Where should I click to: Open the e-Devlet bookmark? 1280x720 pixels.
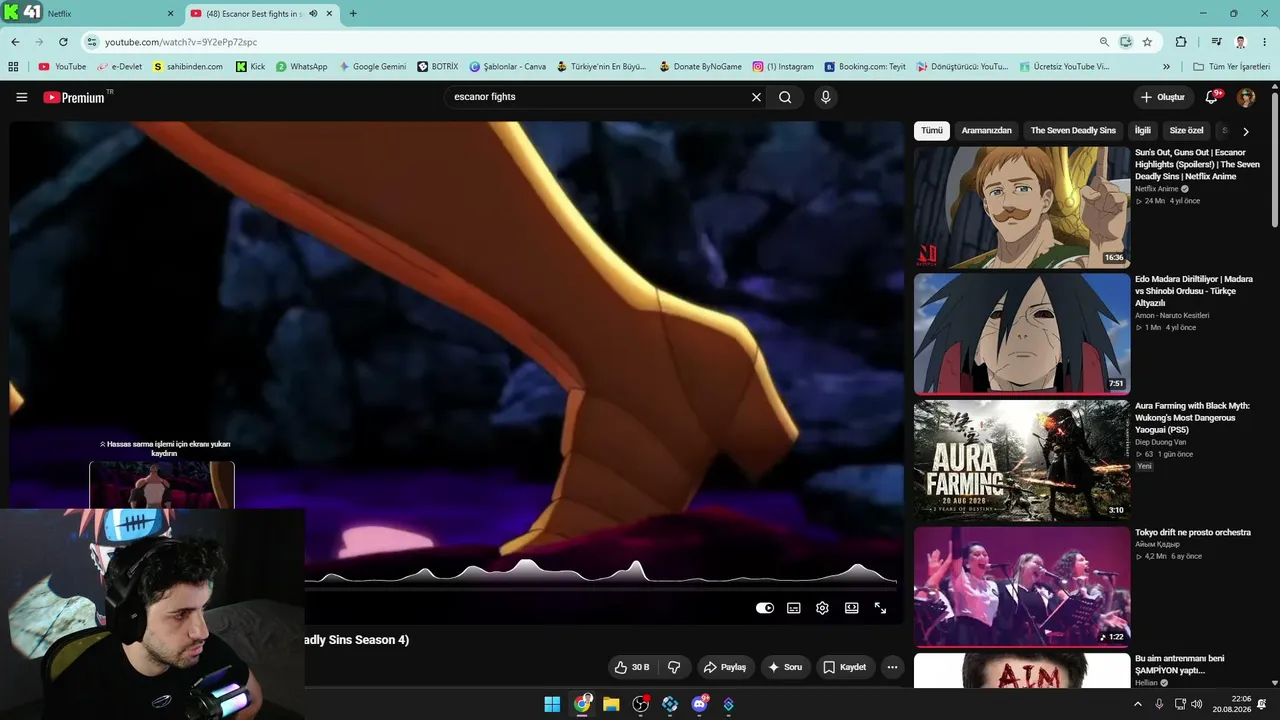pyautogui.click(x=119, y=67)
